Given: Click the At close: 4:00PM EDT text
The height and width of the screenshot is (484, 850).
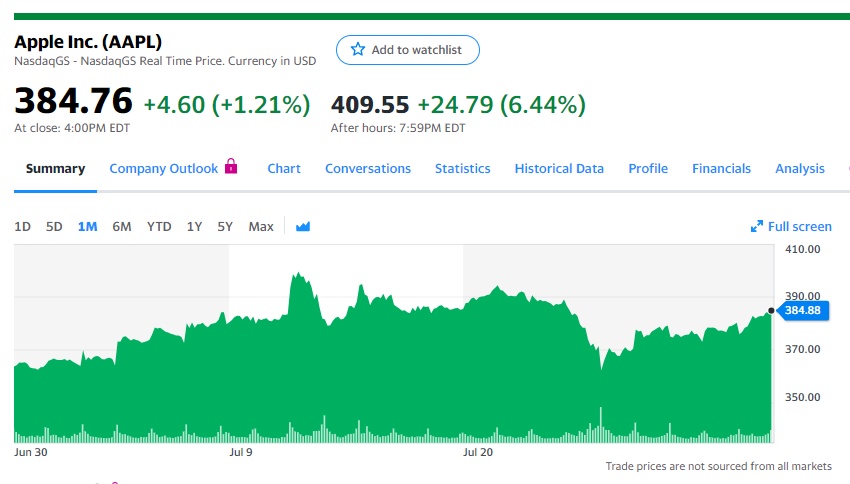Looking at the screenshot, I should [x=72, y=128].
